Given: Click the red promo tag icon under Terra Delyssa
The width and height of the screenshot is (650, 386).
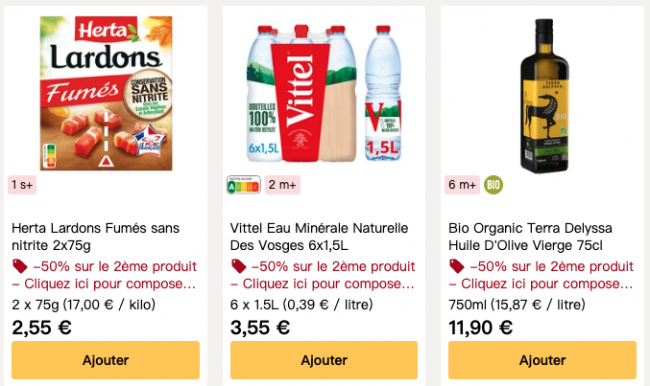Looking at the screenshot, I should 457,266.
